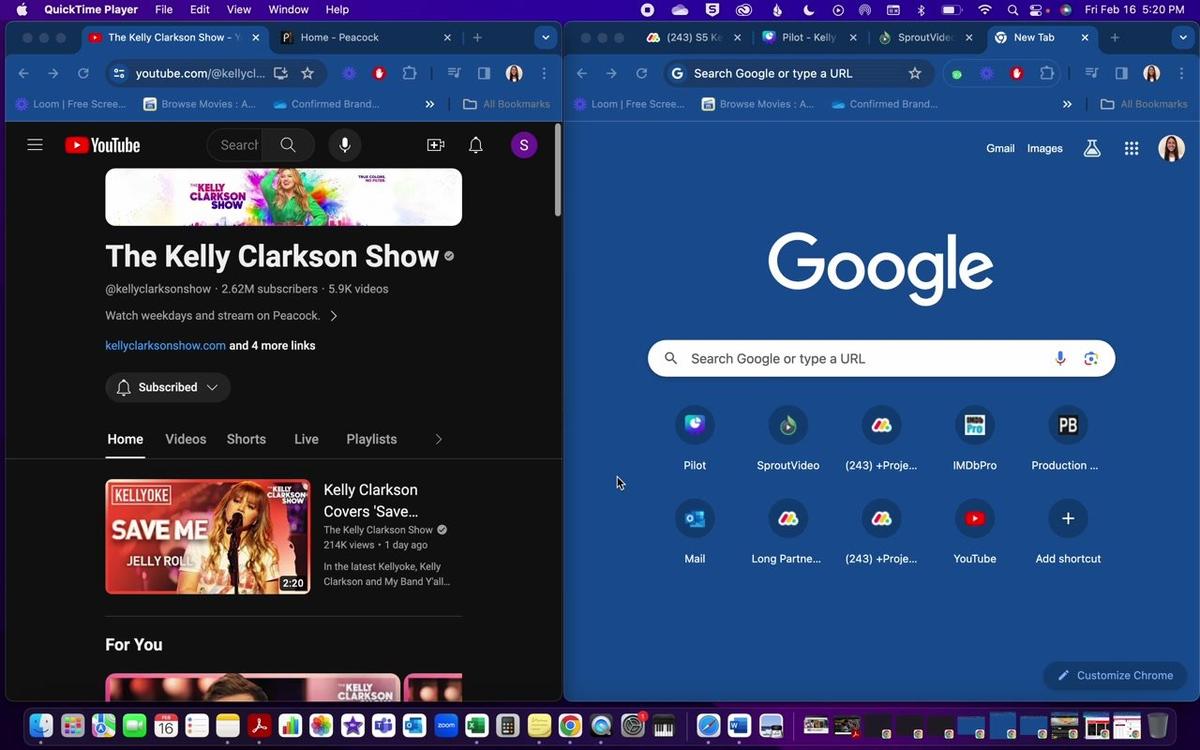Reload the YouTube page

83,73
